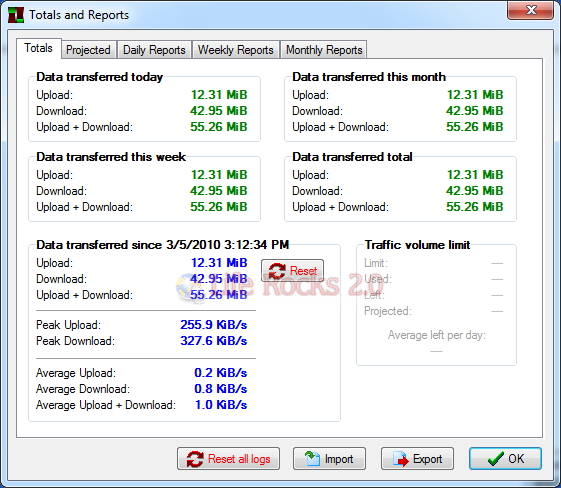Click the Peak Download value 327.6 KiB/s
Image resolution: width=561 pixels, height=488 pixels.
(x=214, y=341)
